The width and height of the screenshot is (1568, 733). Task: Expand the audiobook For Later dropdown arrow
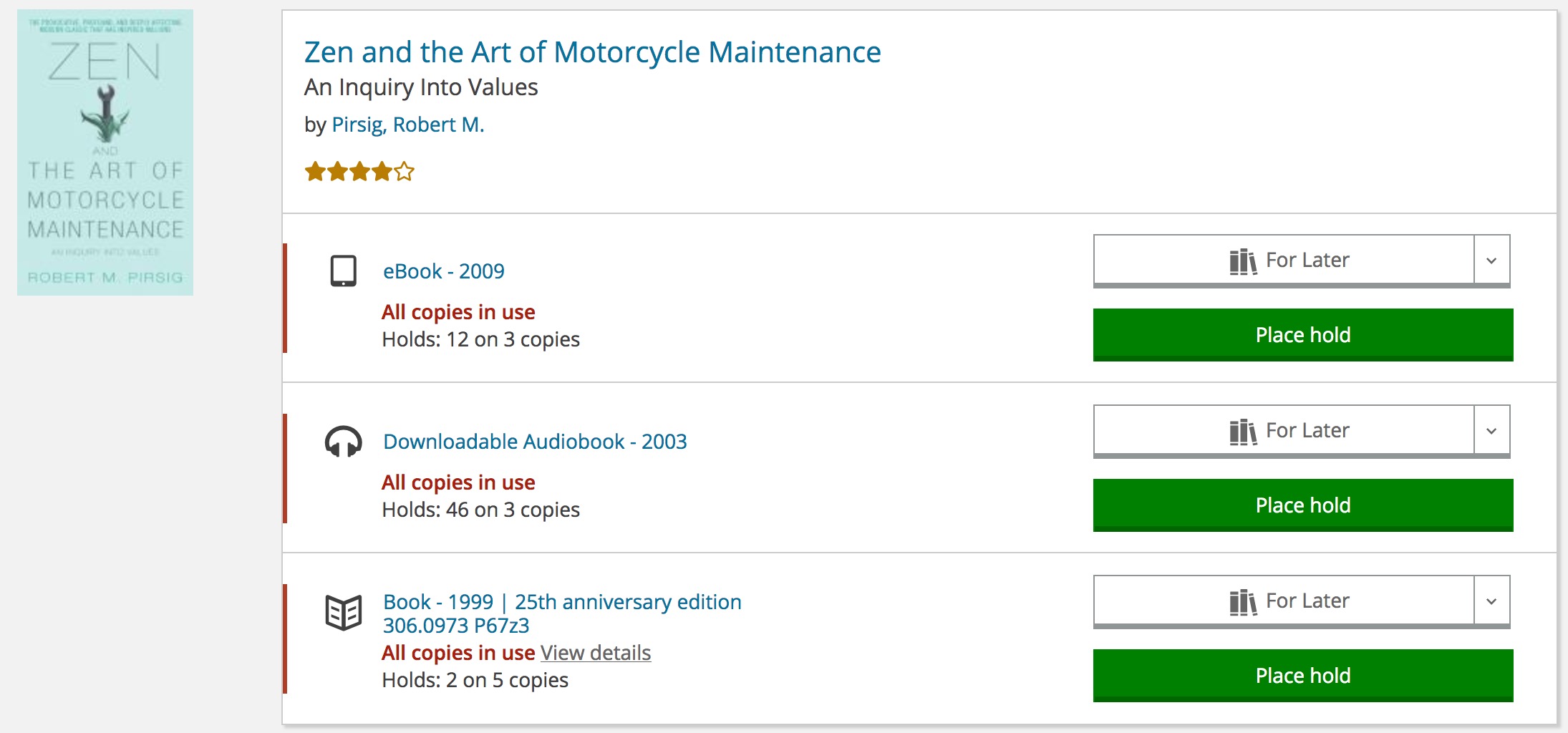pos(1492,431)
